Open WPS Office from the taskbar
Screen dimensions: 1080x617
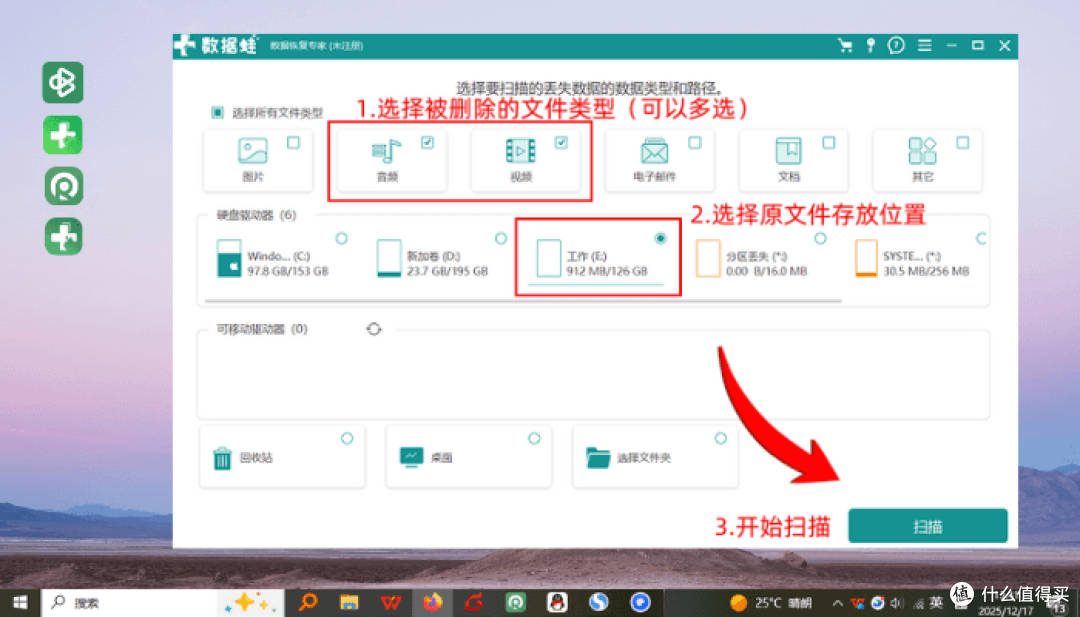(391, 603)
